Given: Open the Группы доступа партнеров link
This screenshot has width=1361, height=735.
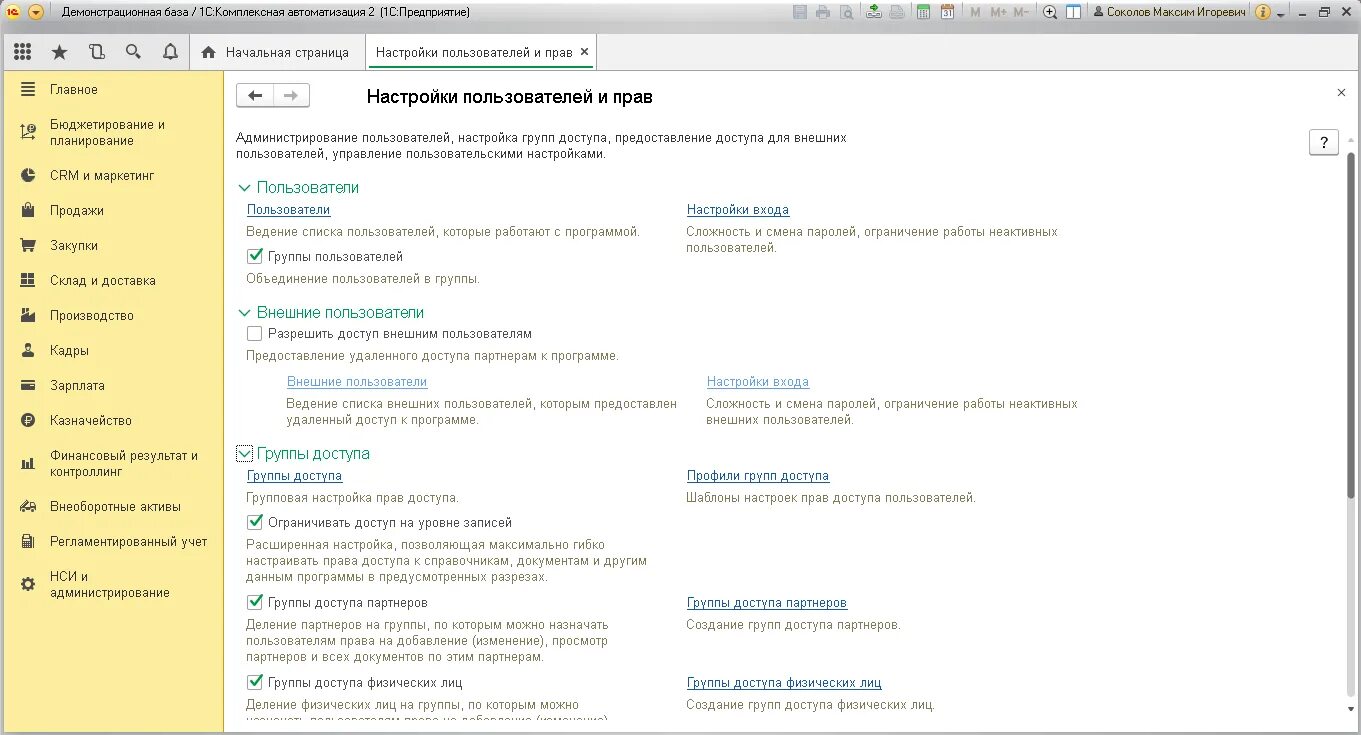Looking at the screenshot, I should point(767,603).
